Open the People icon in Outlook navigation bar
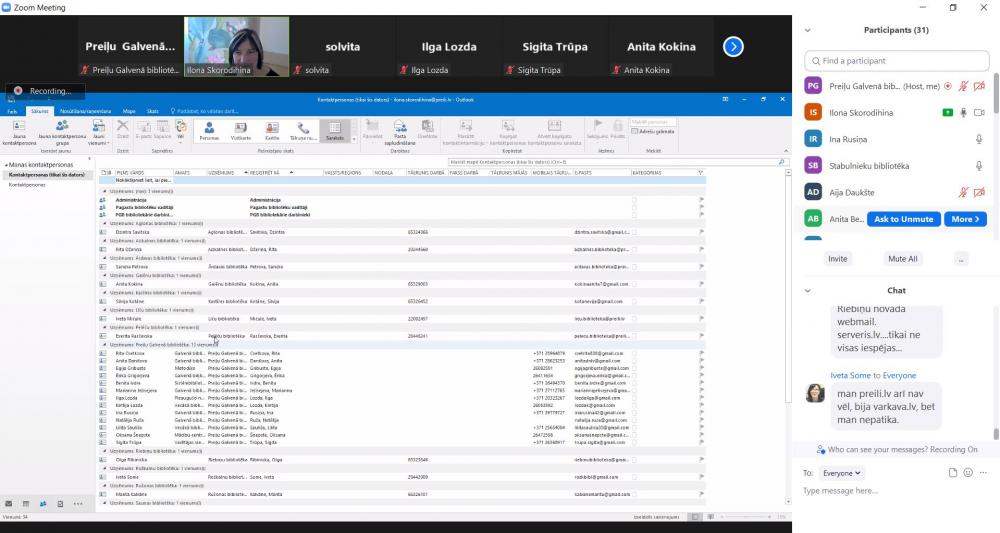The height and width of the screenshot is (533, 1000). (x=43, y=504)
